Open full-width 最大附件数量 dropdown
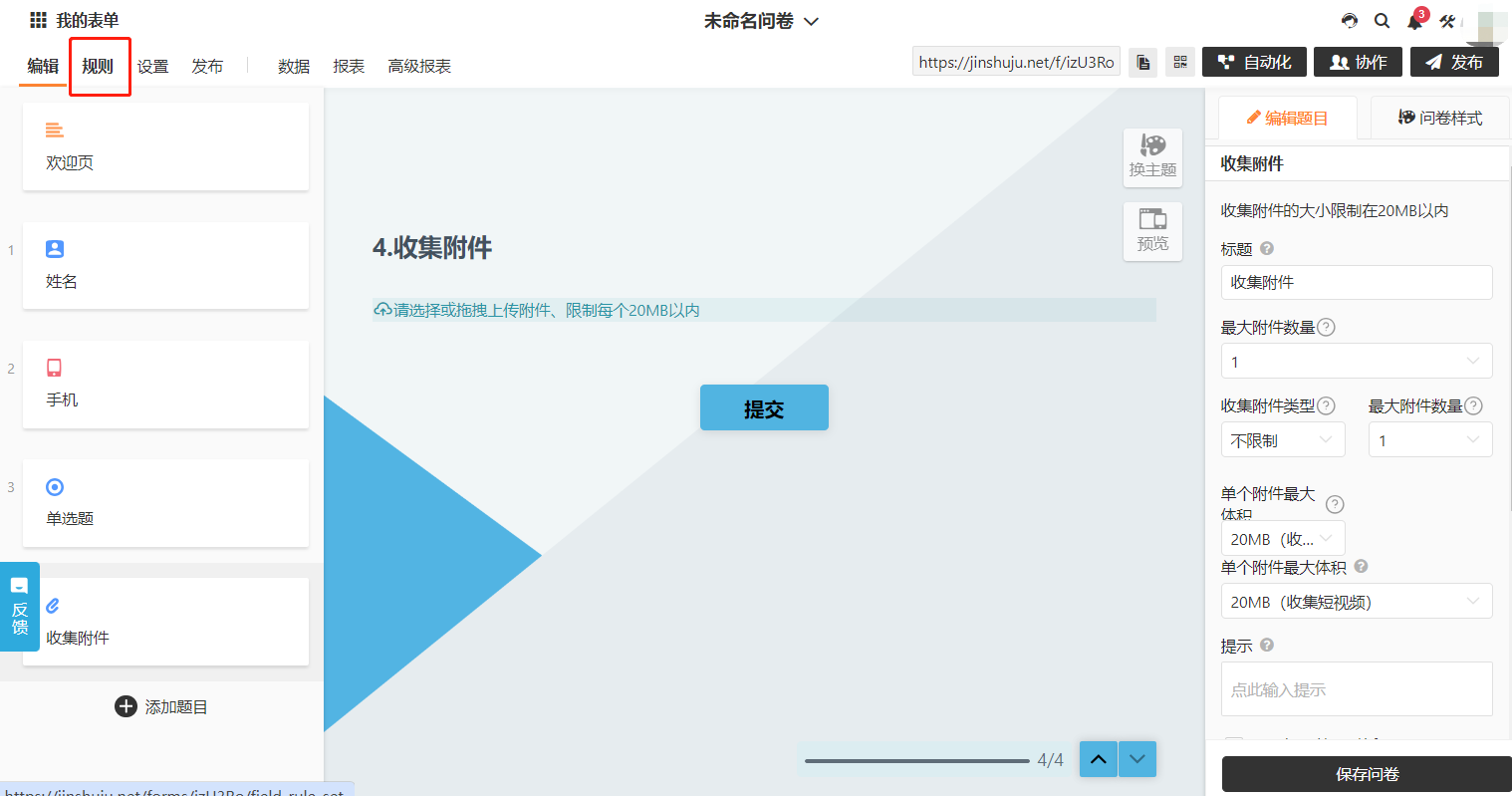This screenshot has height=796, width=1512. coord(1357,361)
